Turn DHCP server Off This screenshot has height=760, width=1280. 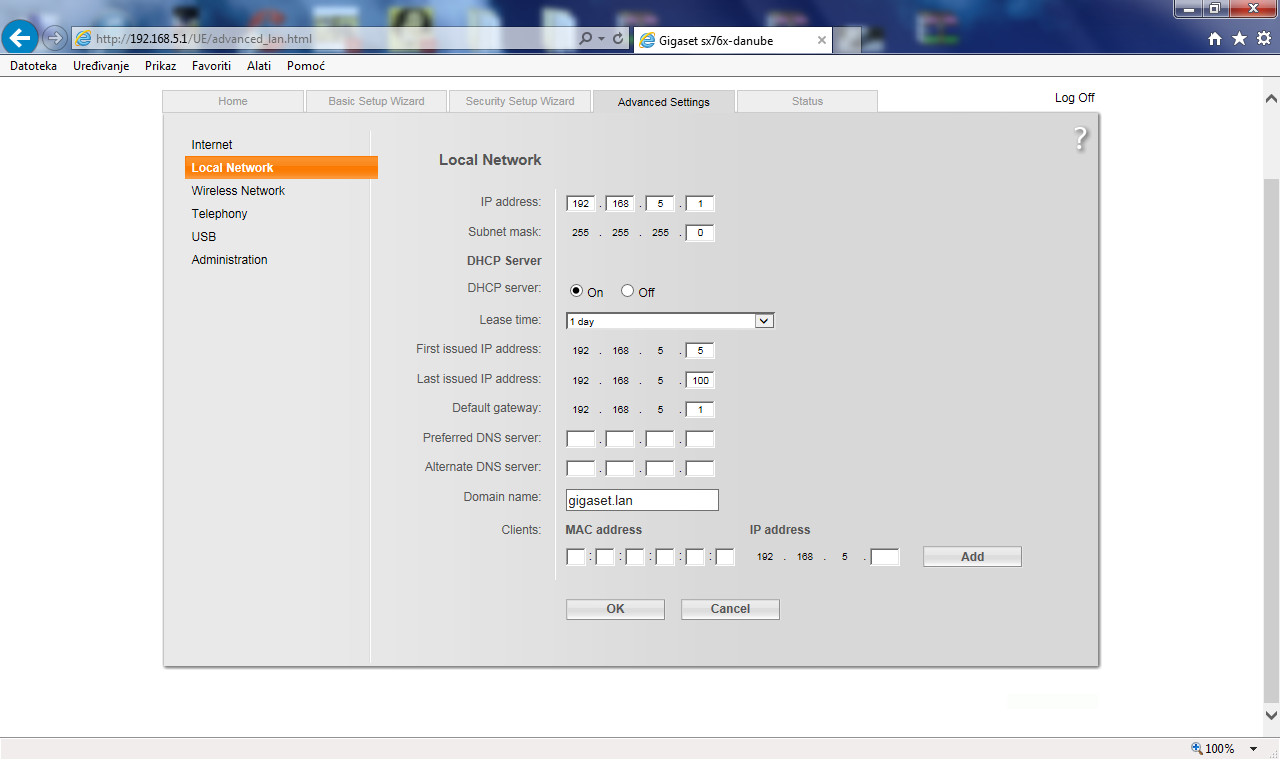click(628, 291)
